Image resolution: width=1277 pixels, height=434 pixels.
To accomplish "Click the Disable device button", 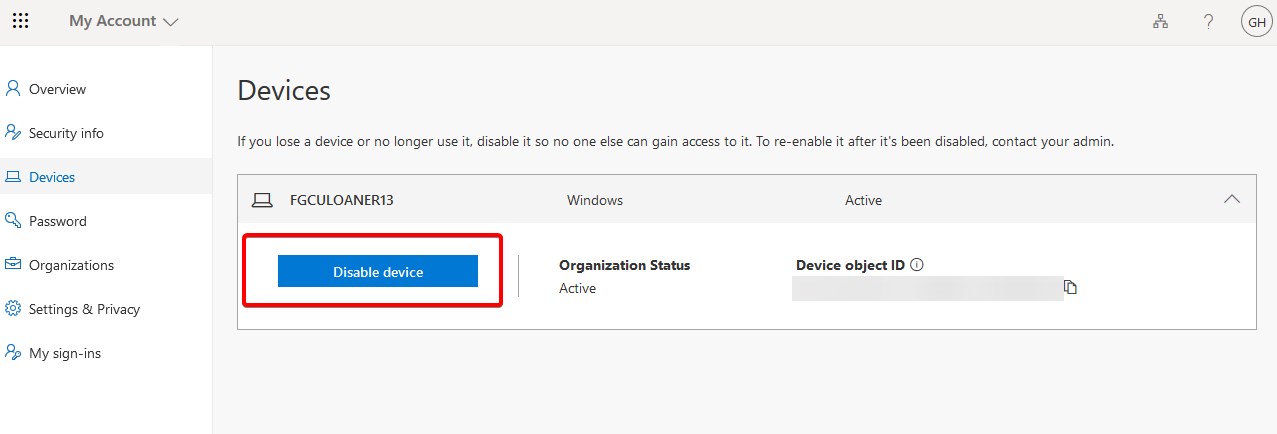I will click(378, 271).
